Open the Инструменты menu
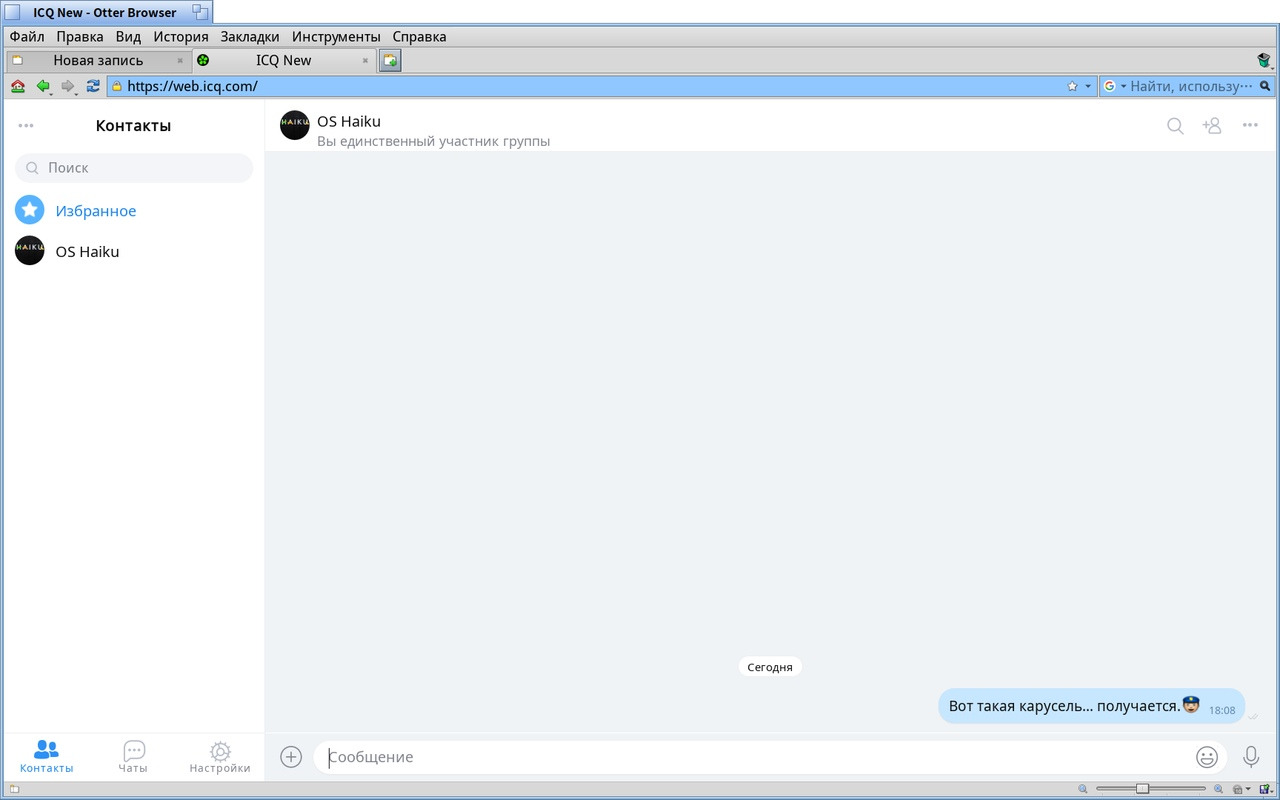 click(336, 37)
